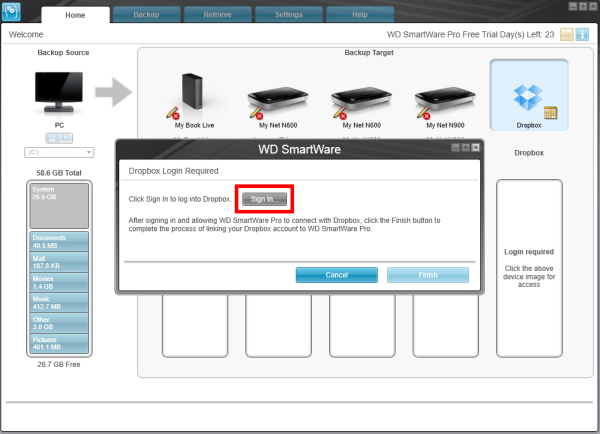Click the 'Backup Target' heading
The height and width of the screenshot is (434, 600).
point(369,53)
